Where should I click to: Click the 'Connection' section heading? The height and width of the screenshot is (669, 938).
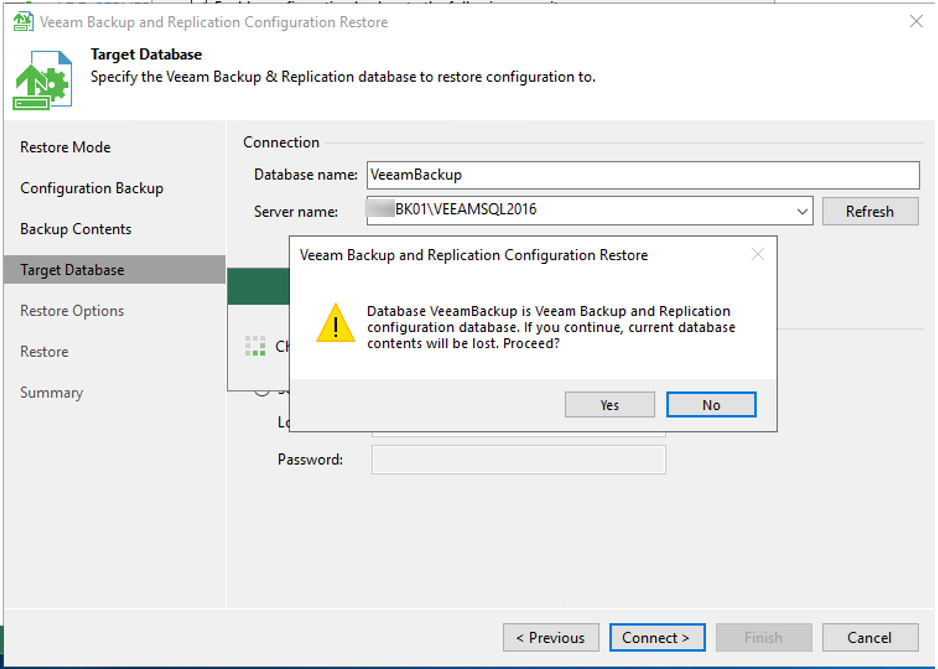click(x=281, y=142)
